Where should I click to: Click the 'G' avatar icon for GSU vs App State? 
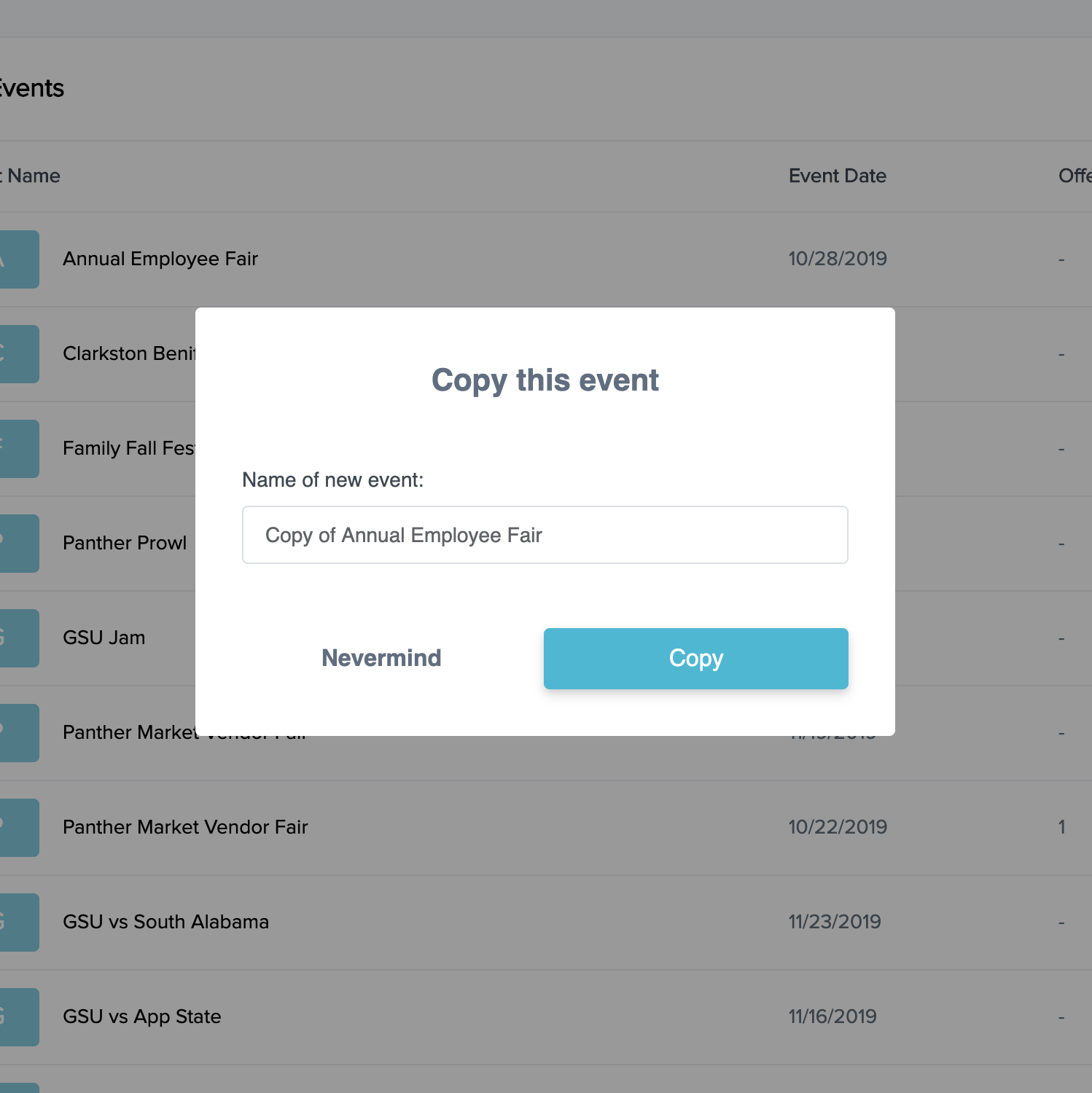18,1016
